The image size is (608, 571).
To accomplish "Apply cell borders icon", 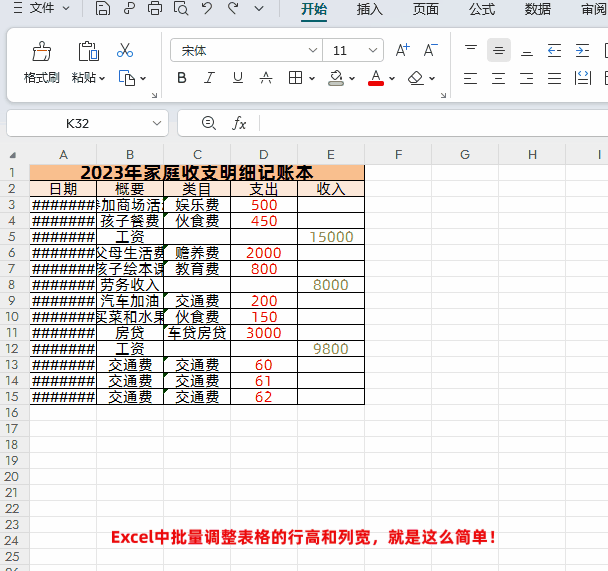I will [x=295, y=78].
